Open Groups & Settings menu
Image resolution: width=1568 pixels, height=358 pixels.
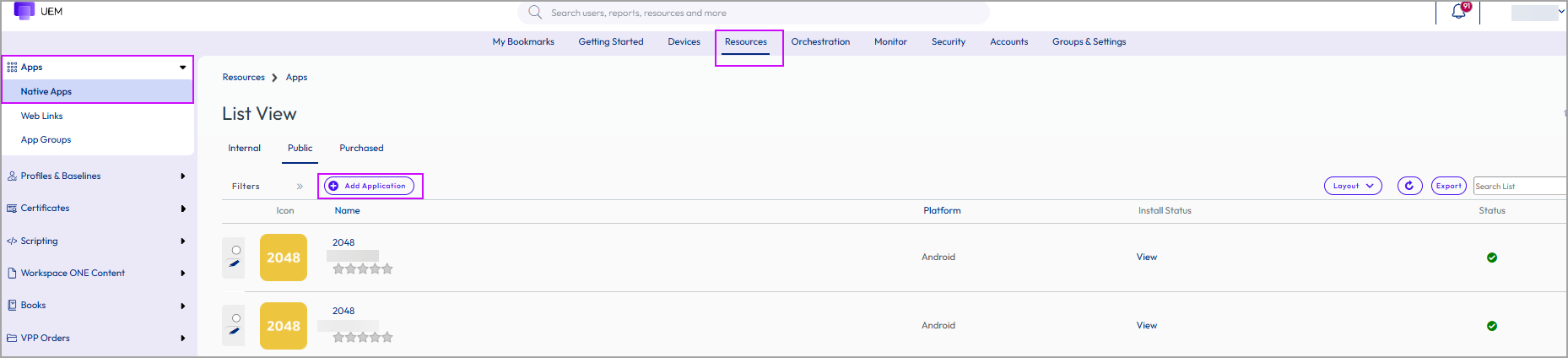1089,42
